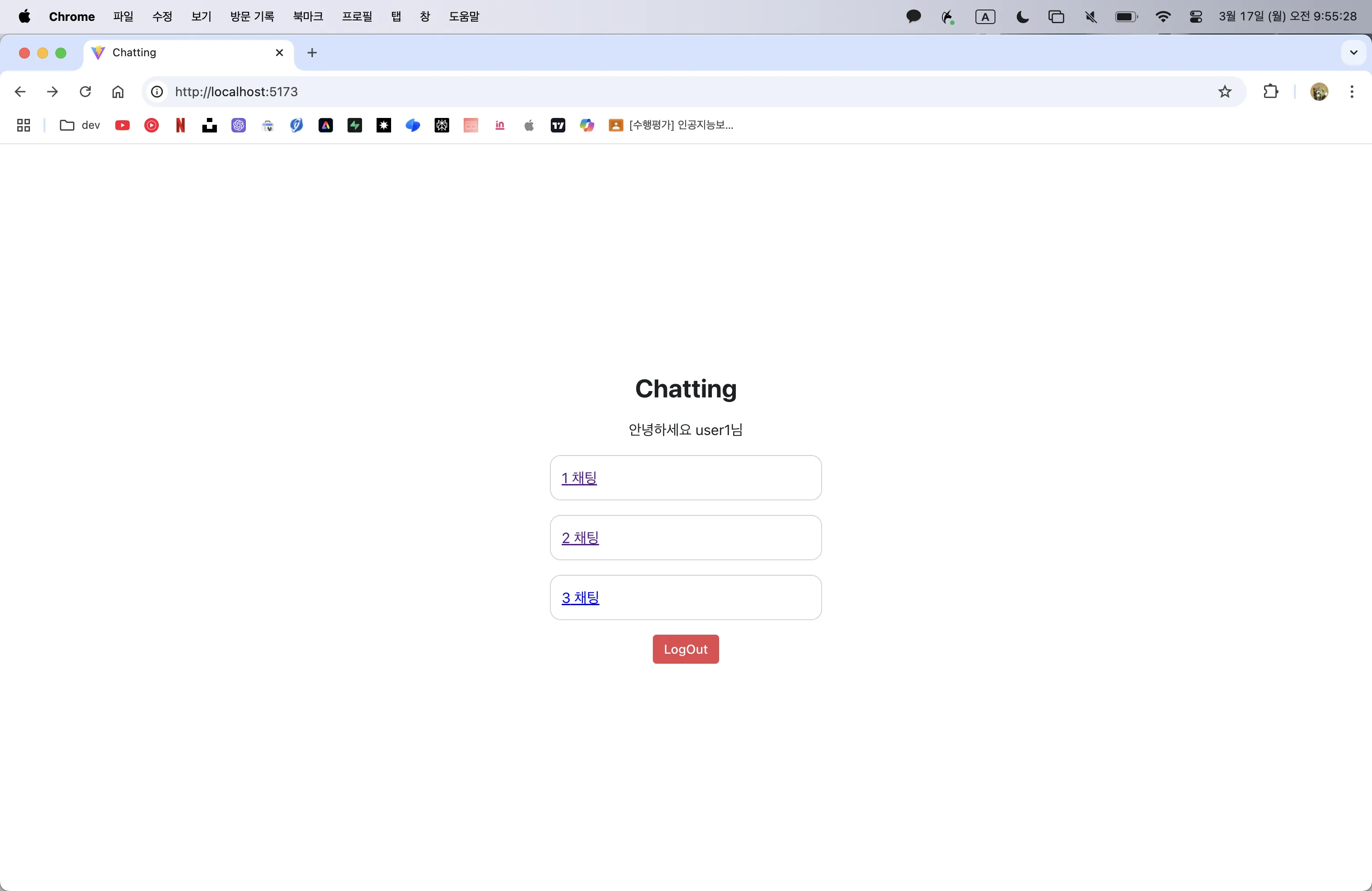This screenshot has height=891, width=1372.
Task: Open the 1 채팅 chat room link
Action: tap(579, 478)
